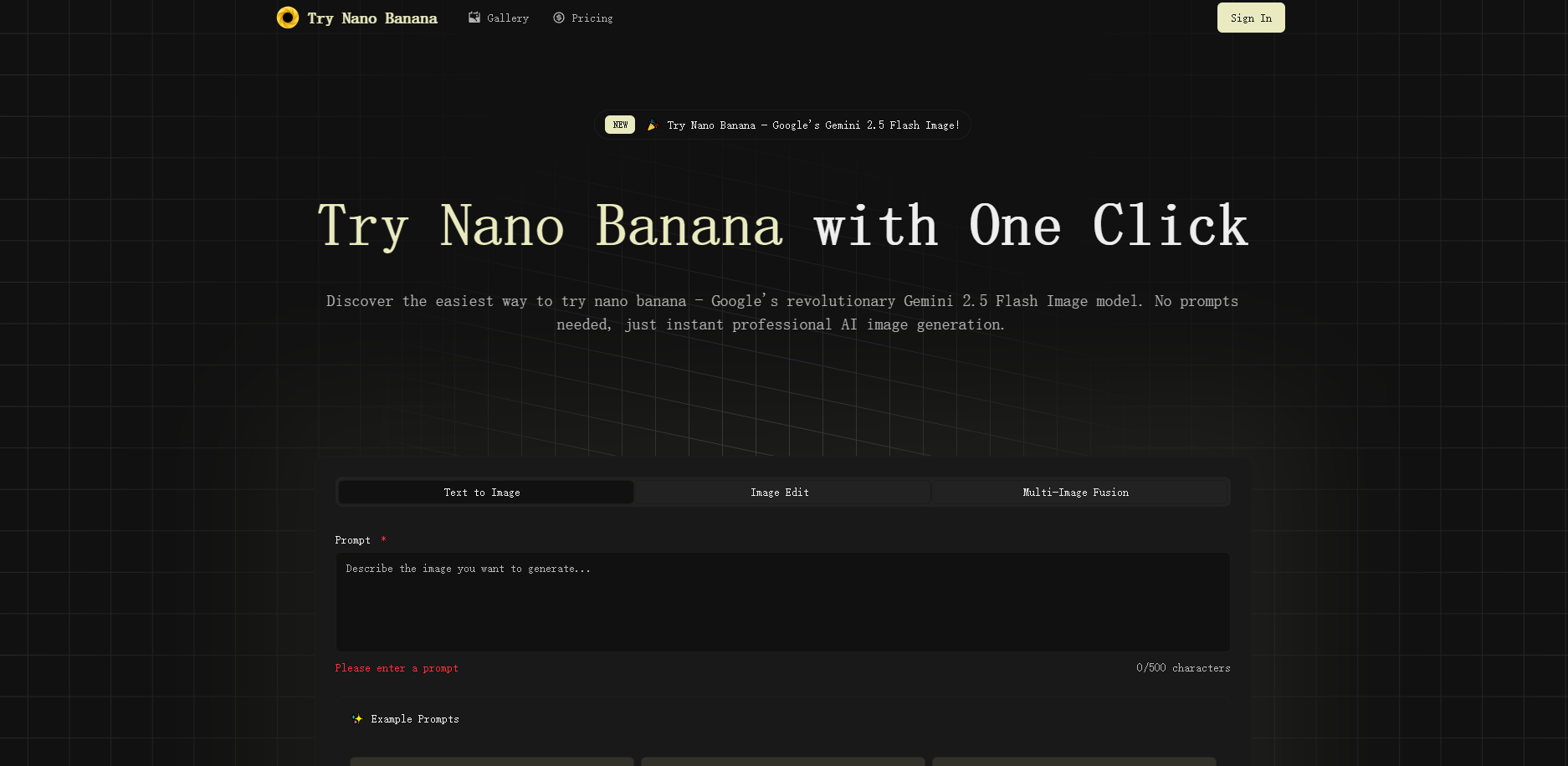
Task: Switch to the Image Edit tab
Action: pyautogui.click(x=780, y=492)
